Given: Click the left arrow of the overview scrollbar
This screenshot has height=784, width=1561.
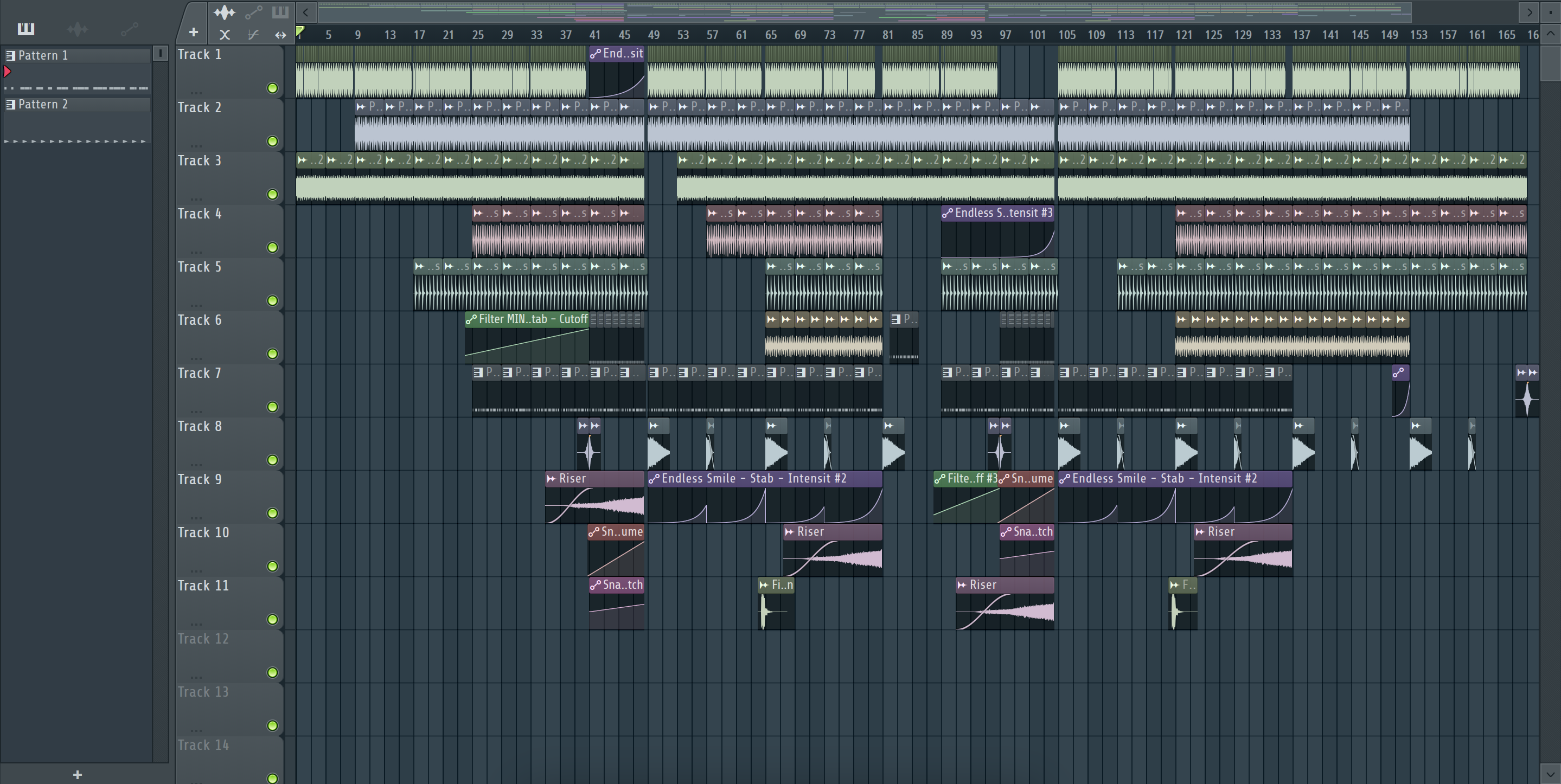Looking at the screenshot, I should click(306, 12).
